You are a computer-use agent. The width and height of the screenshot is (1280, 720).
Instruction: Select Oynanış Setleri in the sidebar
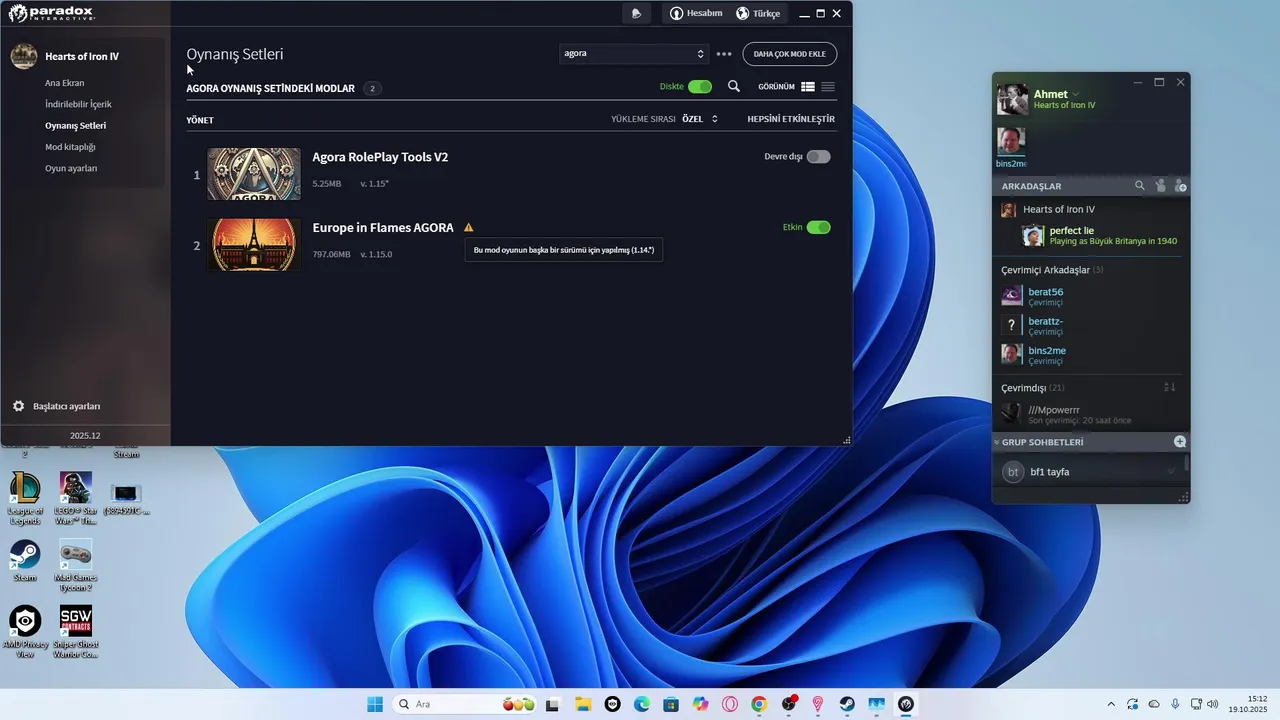76,126
